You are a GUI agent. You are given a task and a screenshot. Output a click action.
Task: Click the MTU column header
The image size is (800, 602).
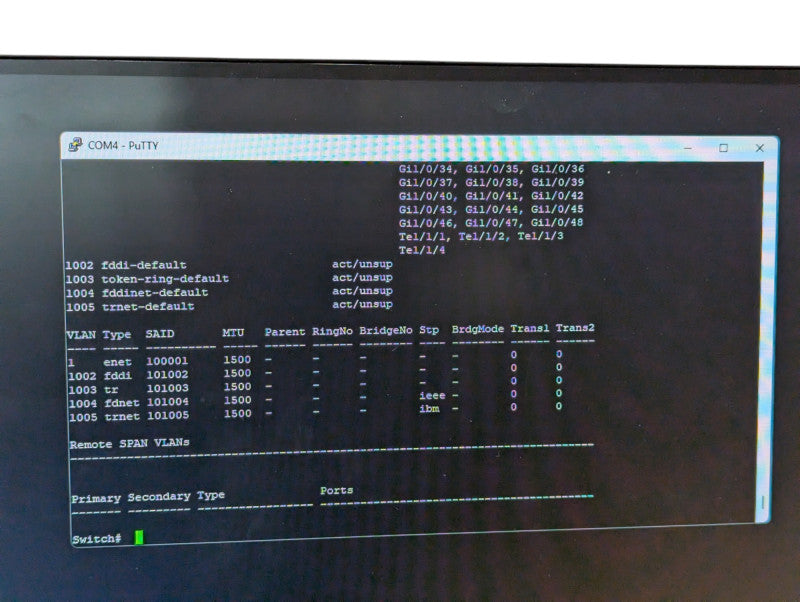[x=233, y=333]
